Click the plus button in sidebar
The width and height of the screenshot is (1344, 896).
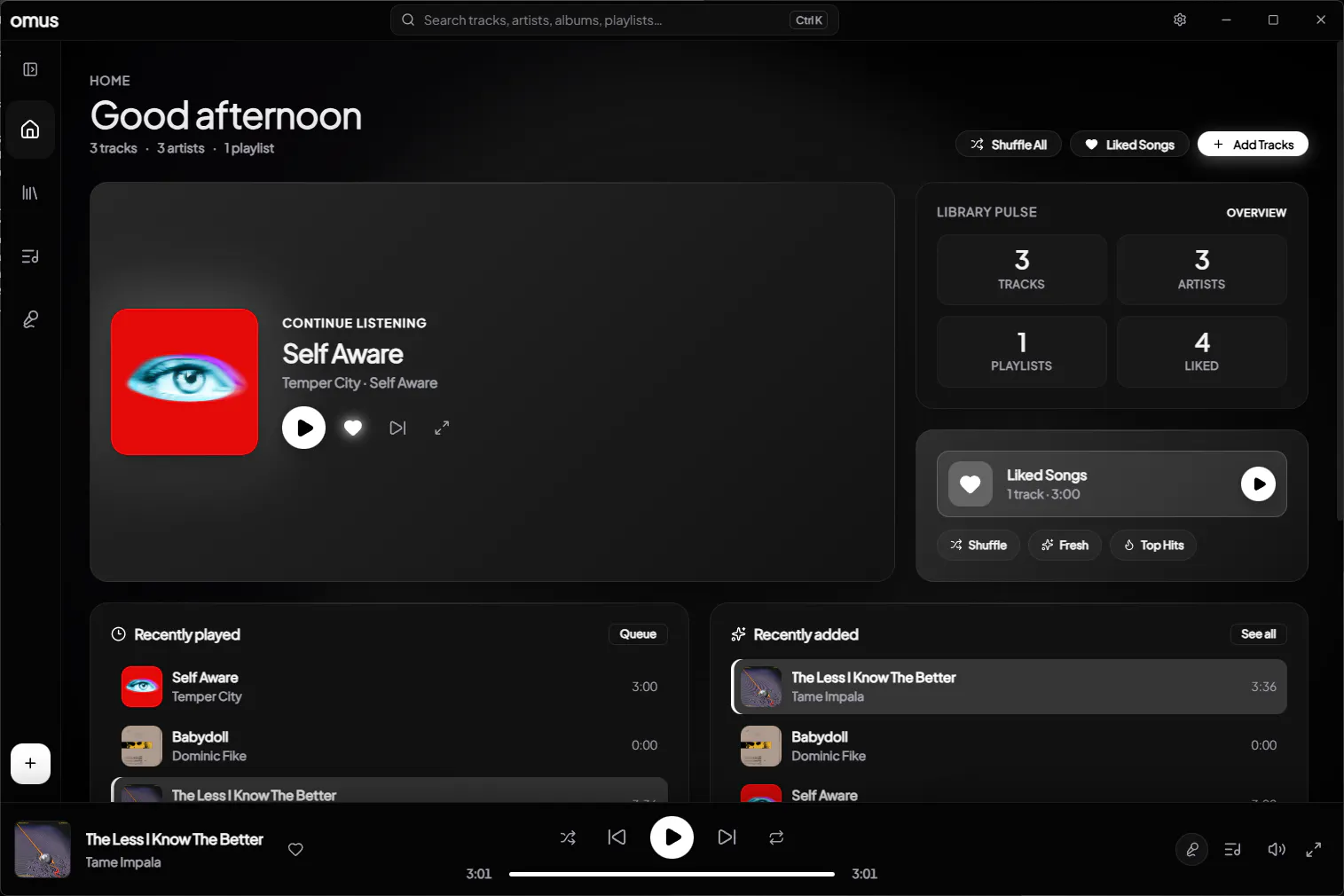tap(30, 764)
